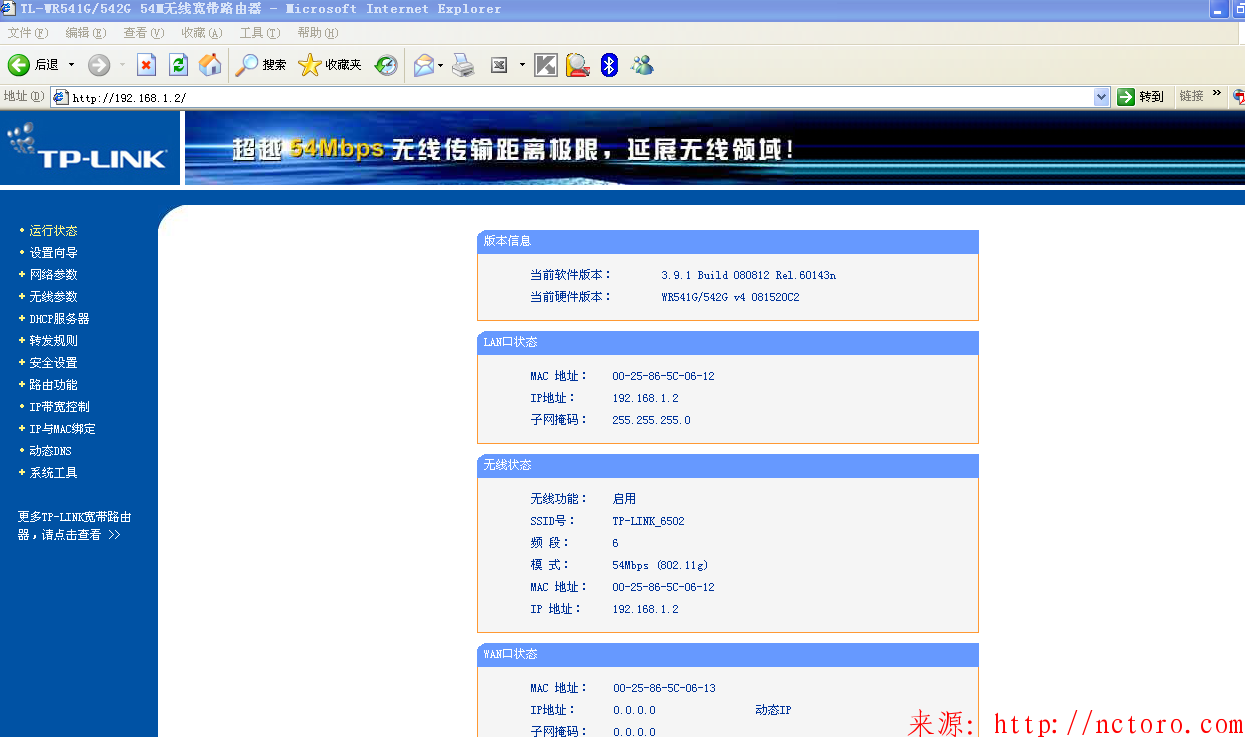Click the person-with-magnifier toolbar icon
The image size is (1245, 737).
578,65
